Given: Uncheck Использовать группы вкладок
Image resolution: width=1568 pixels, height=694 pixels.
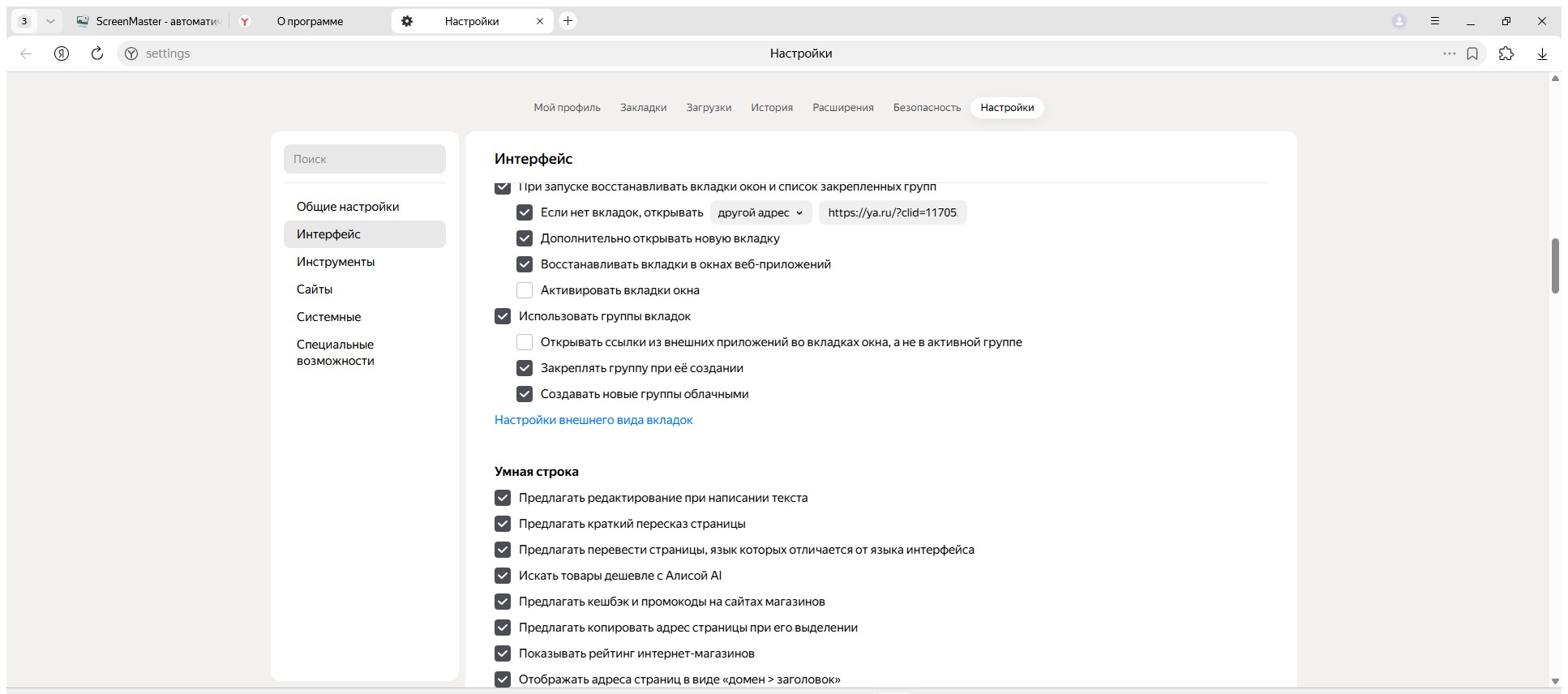Looking at the screenshot, I should coord(503,316).
